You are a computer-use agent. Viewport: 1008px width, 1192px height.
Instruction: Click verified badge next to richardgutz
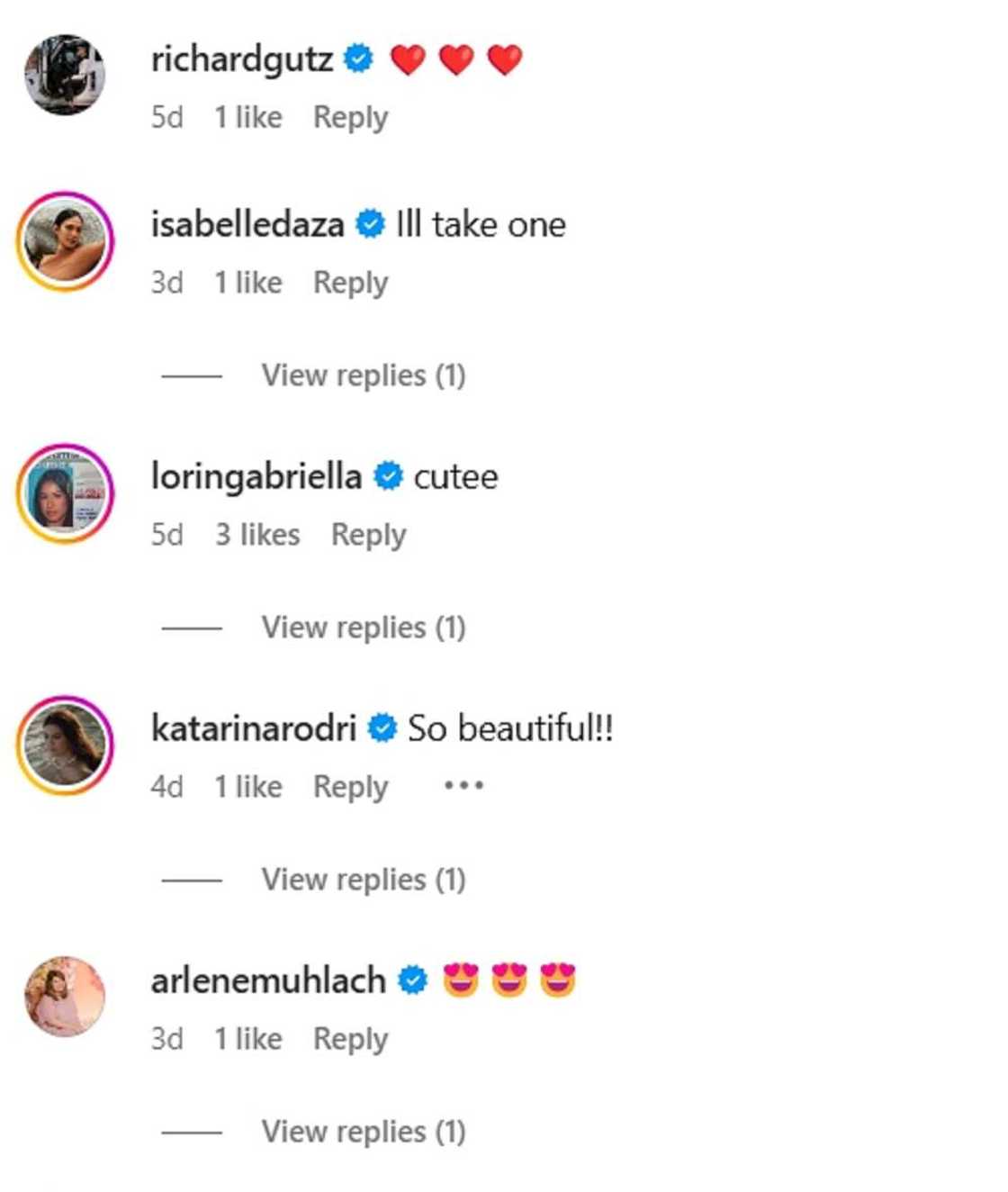[359, 59]
